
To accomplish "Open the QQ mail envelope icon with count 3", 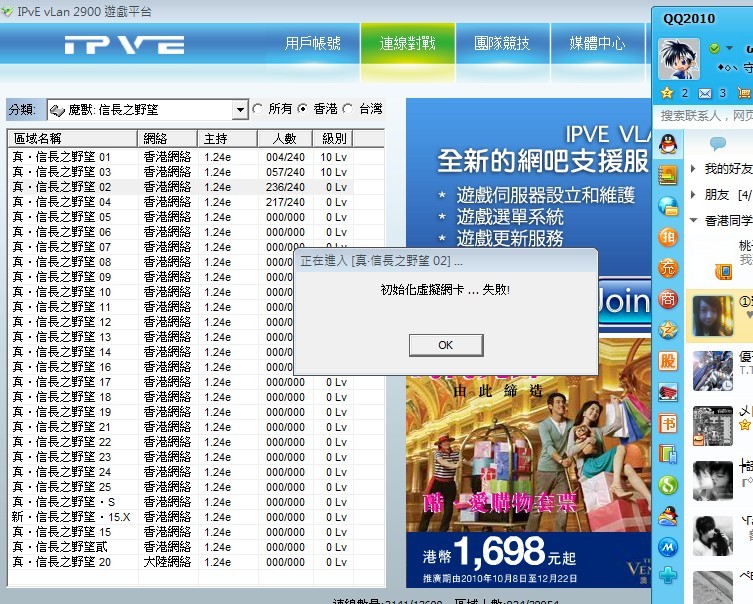I will click(x=705, y=93).
